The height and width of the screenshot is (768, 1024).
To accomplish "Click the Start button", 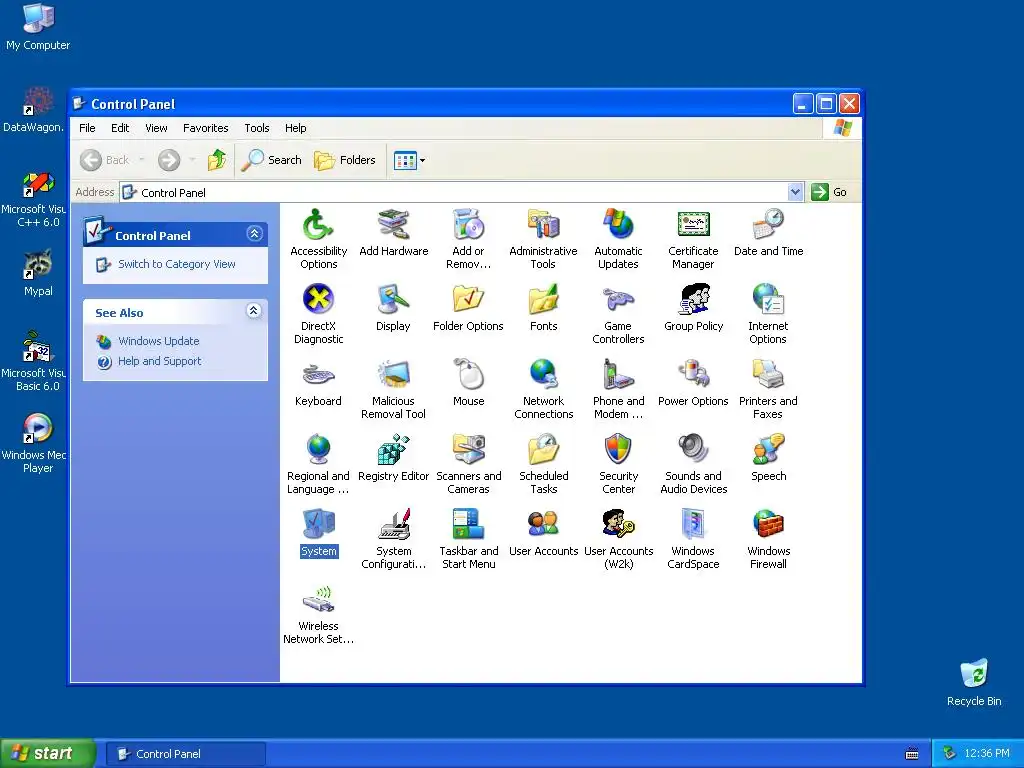I will point(48,753).
